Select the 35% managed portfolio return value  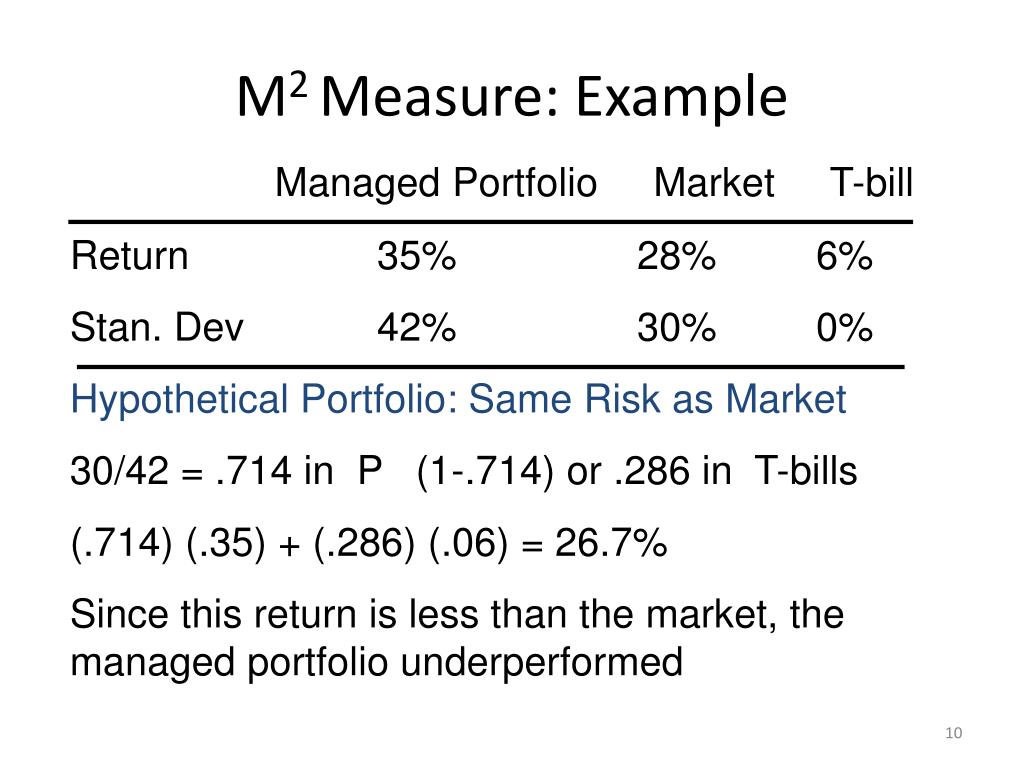(416, 258)
